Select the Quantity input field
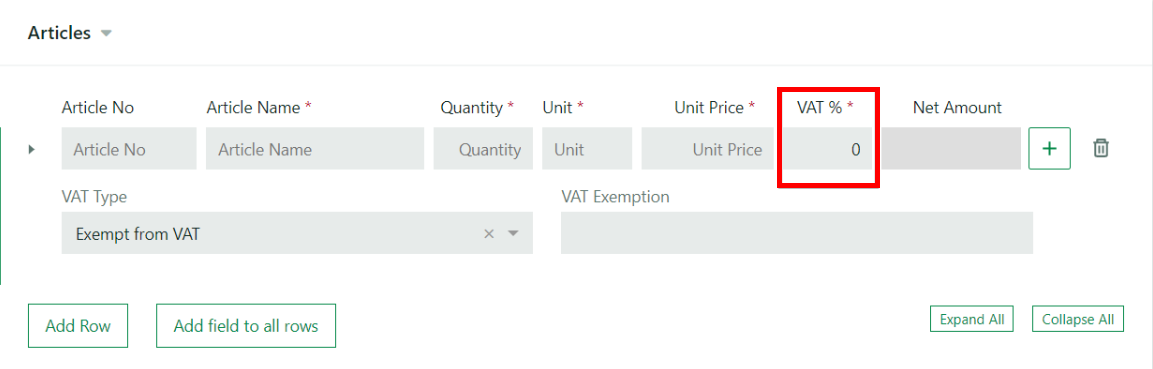 coord(483,149)
